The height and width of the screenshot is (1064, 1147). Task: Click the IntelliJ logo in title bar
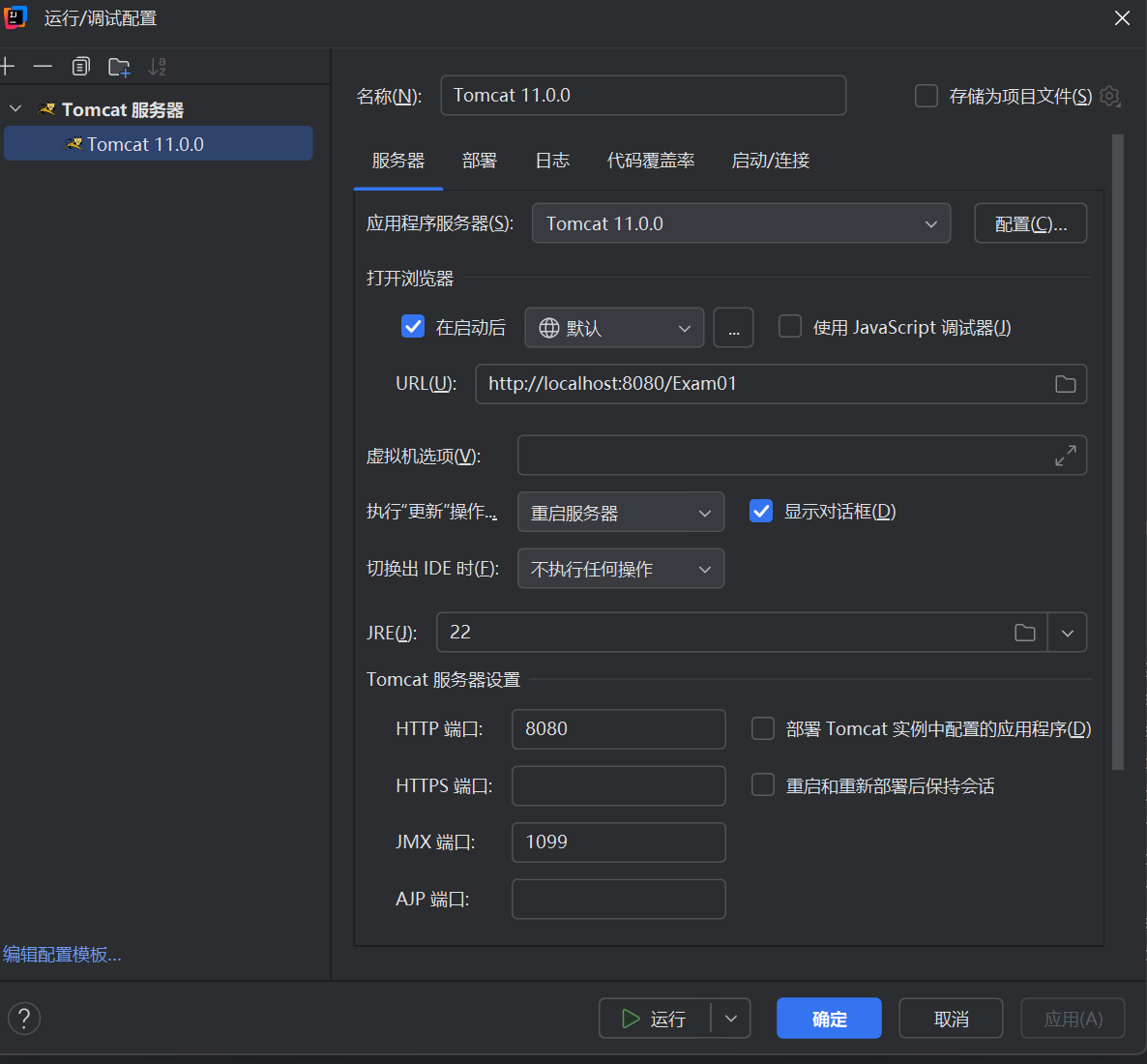(15, 17)
